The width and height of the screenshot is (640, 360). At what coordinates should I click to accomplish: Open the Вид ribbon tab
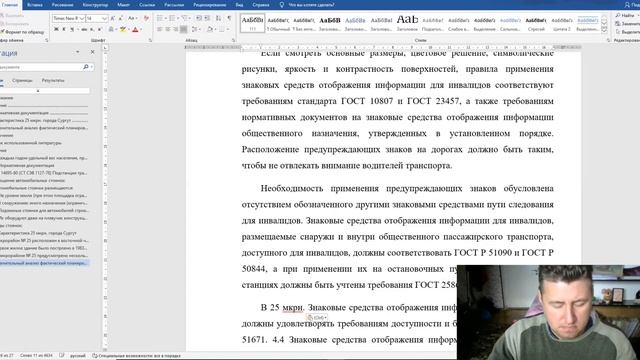pyautogui.click(x=239, y=5)
